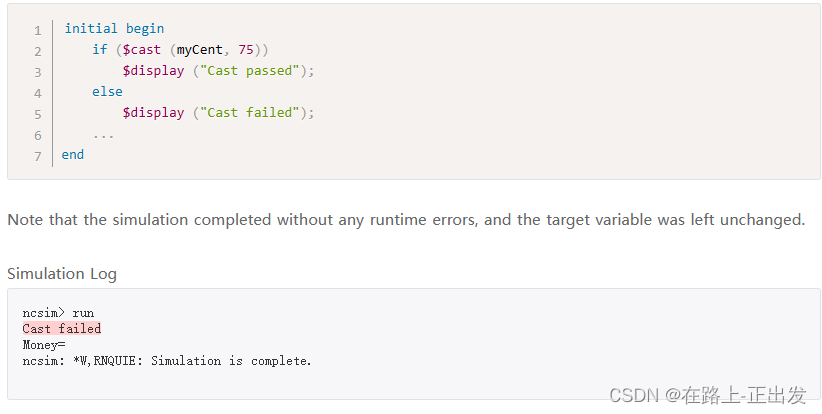Click the Simulation Log heading
822x414 pixels.
tap(62, 274)
